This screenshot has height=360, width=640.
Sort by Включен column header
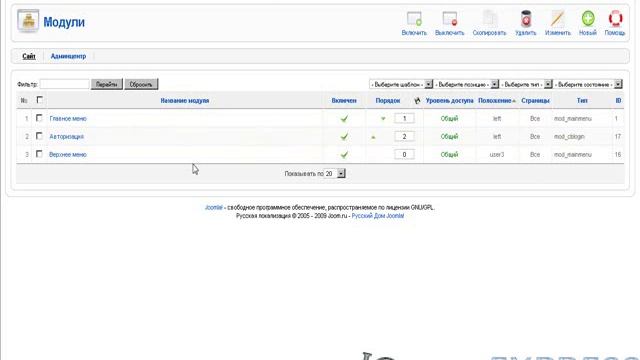[344, 101]
